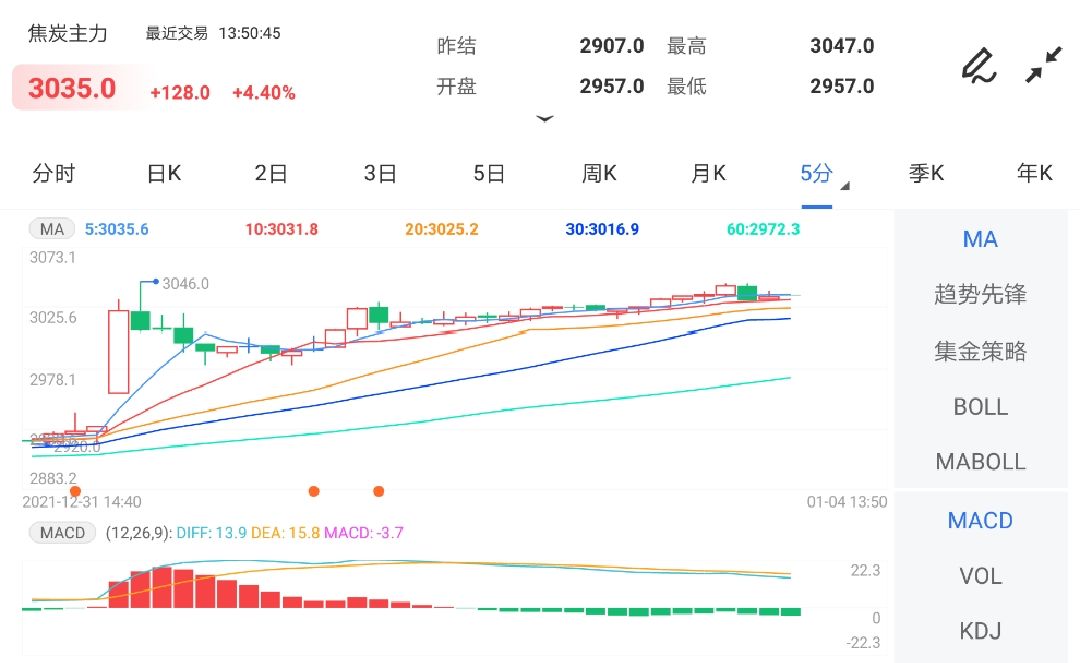Viewport: 1080px width, 663px height.
Task: Select the 5日 chart tab
Action: coord(490,173)
